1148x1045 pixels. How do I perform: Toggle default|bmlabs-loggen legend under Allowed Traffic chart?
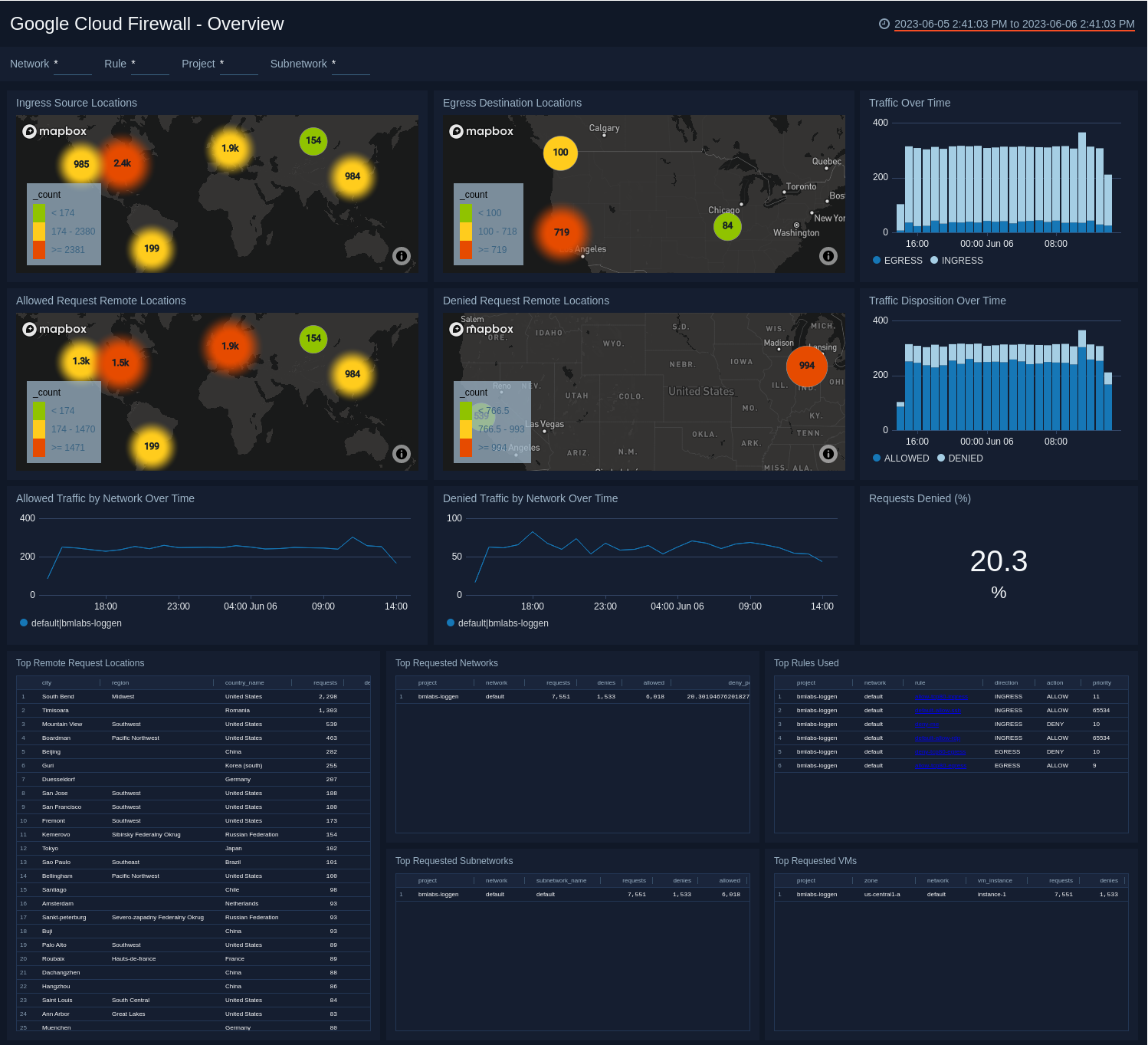(x=71, y=623)
